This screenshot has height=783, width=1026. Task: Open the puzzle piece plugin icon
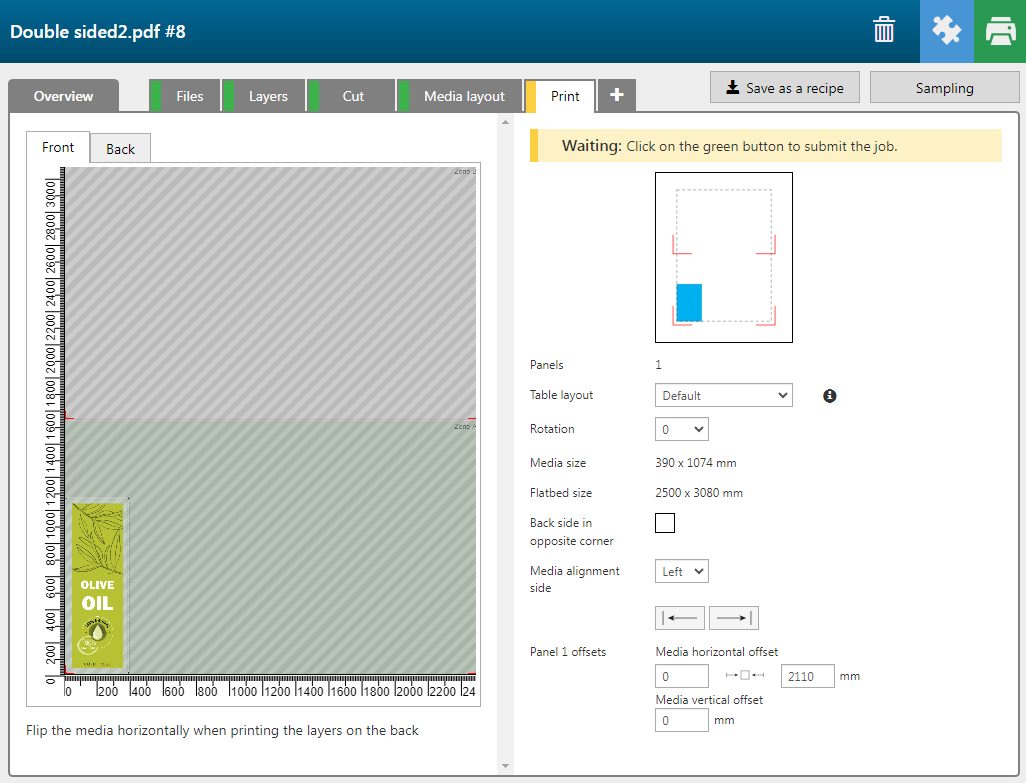click(946, 31)
